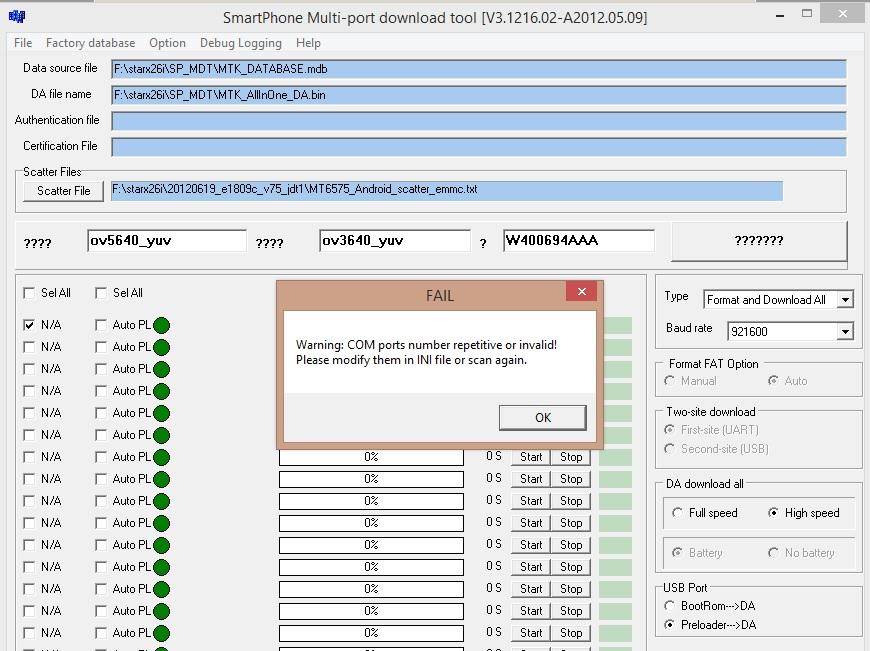870x651 pixels.
Task: Open the Help menu
Action: tap(308, 43)
